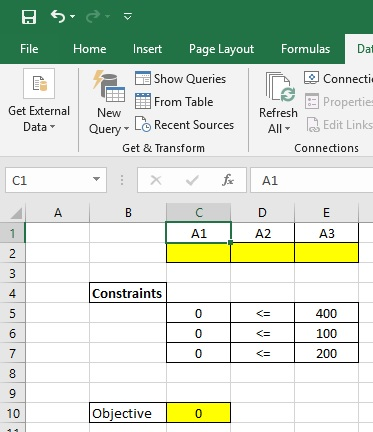Open the Customize Quick Access Toolbar dropdown
Screen dimensions: 373x432
click(128, 16)
